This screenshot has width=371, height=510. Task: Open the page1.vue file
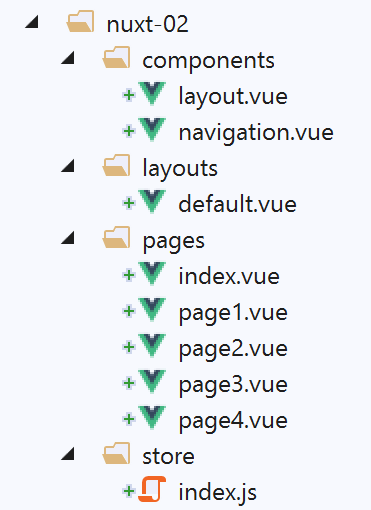tap(233, 314)
